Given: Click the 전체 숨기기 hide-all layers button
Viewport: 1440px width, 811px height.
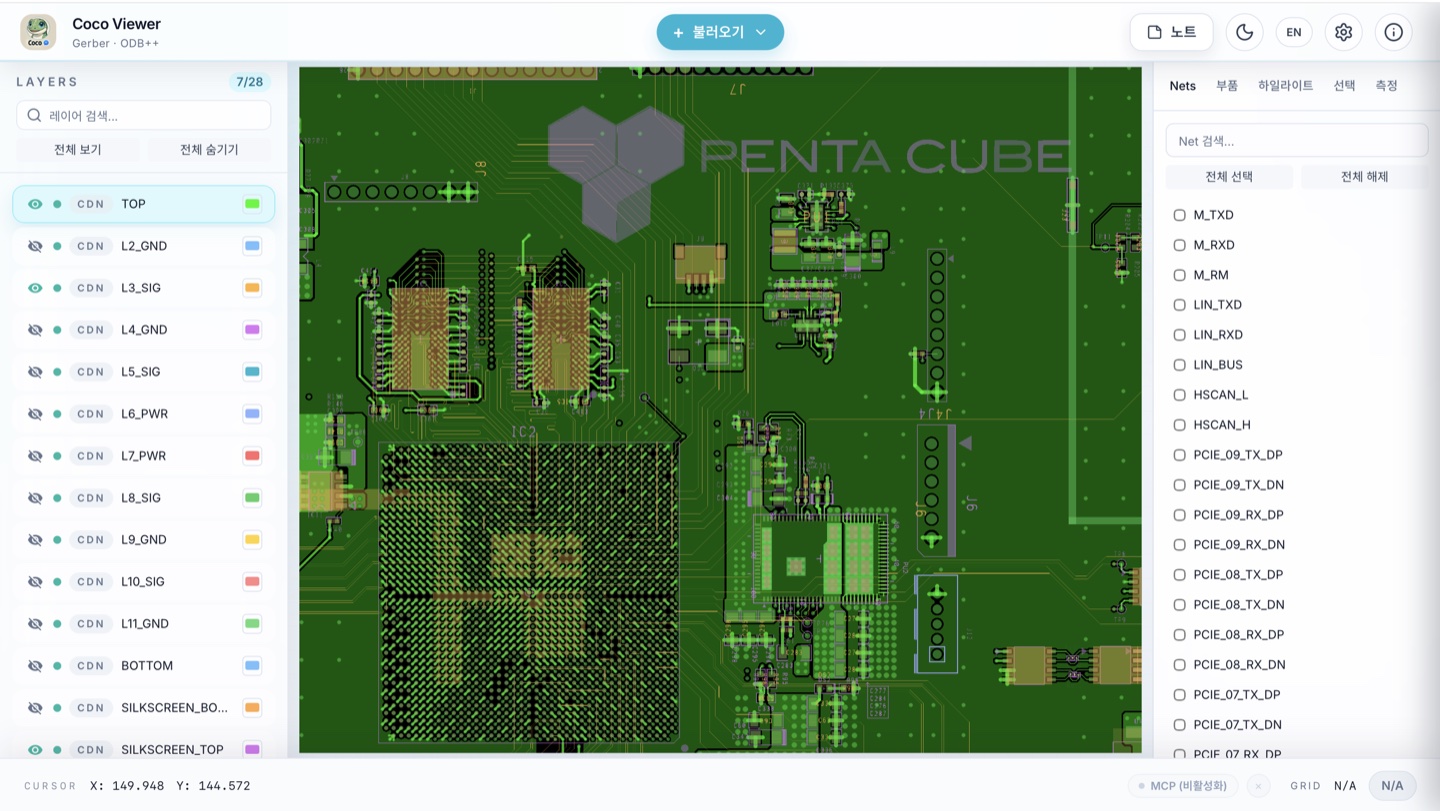Looking at the screenshot, I should tap(209, 150).
